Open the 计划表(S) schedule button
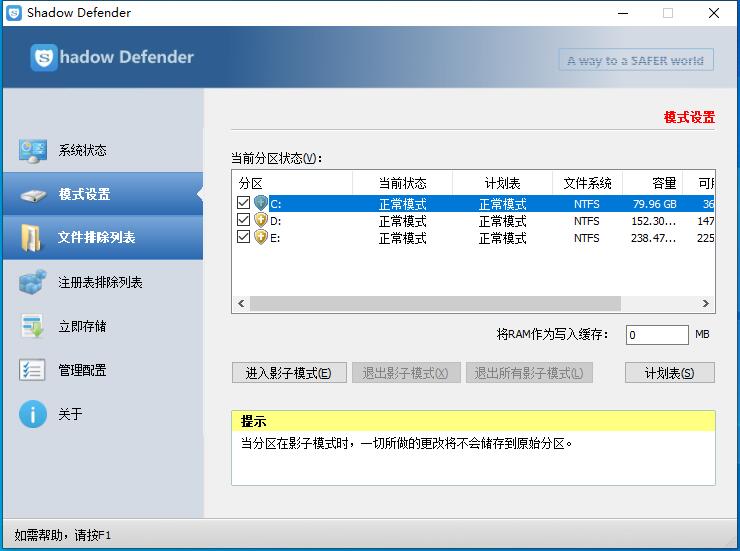740x551 pixels. coord(670,373)
